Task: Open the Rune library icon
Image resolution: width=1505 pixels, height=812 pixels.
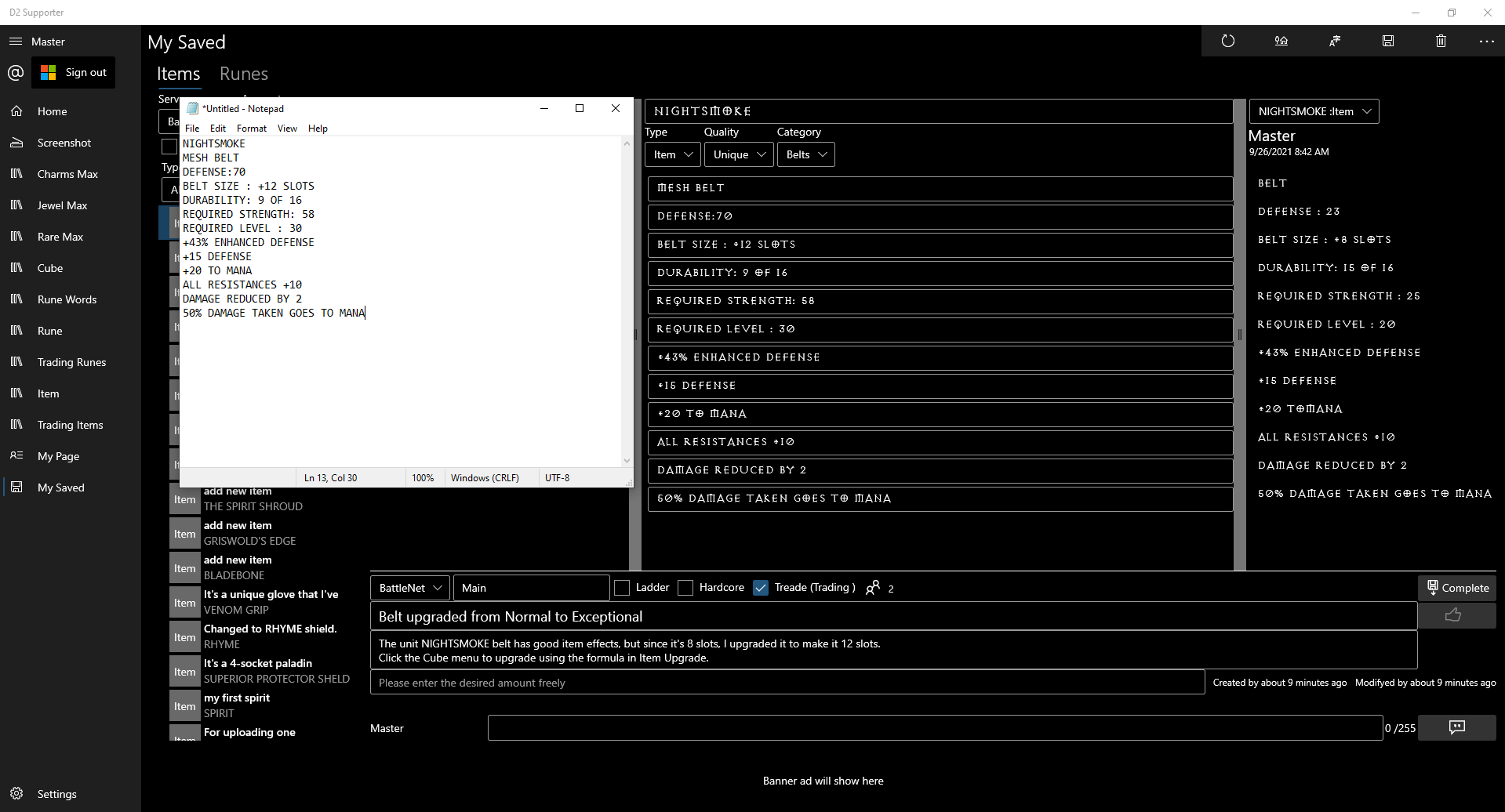Action: point(16,331)
